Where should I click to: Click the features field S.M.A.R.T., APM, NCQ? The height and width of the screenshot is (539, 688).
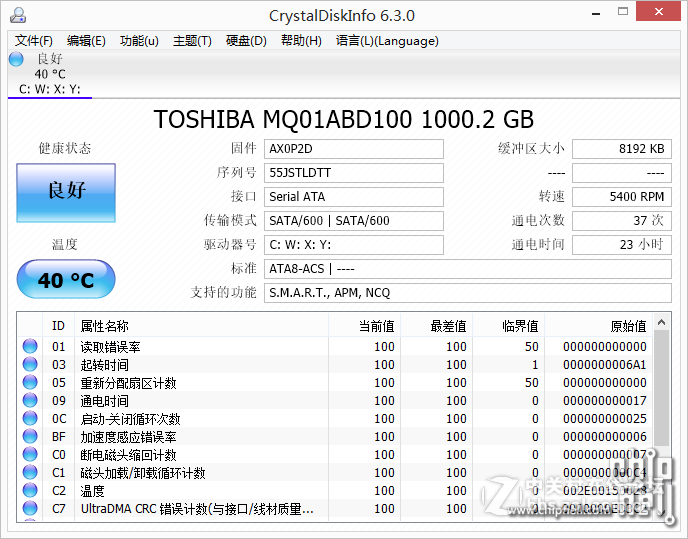click(467, 293)
